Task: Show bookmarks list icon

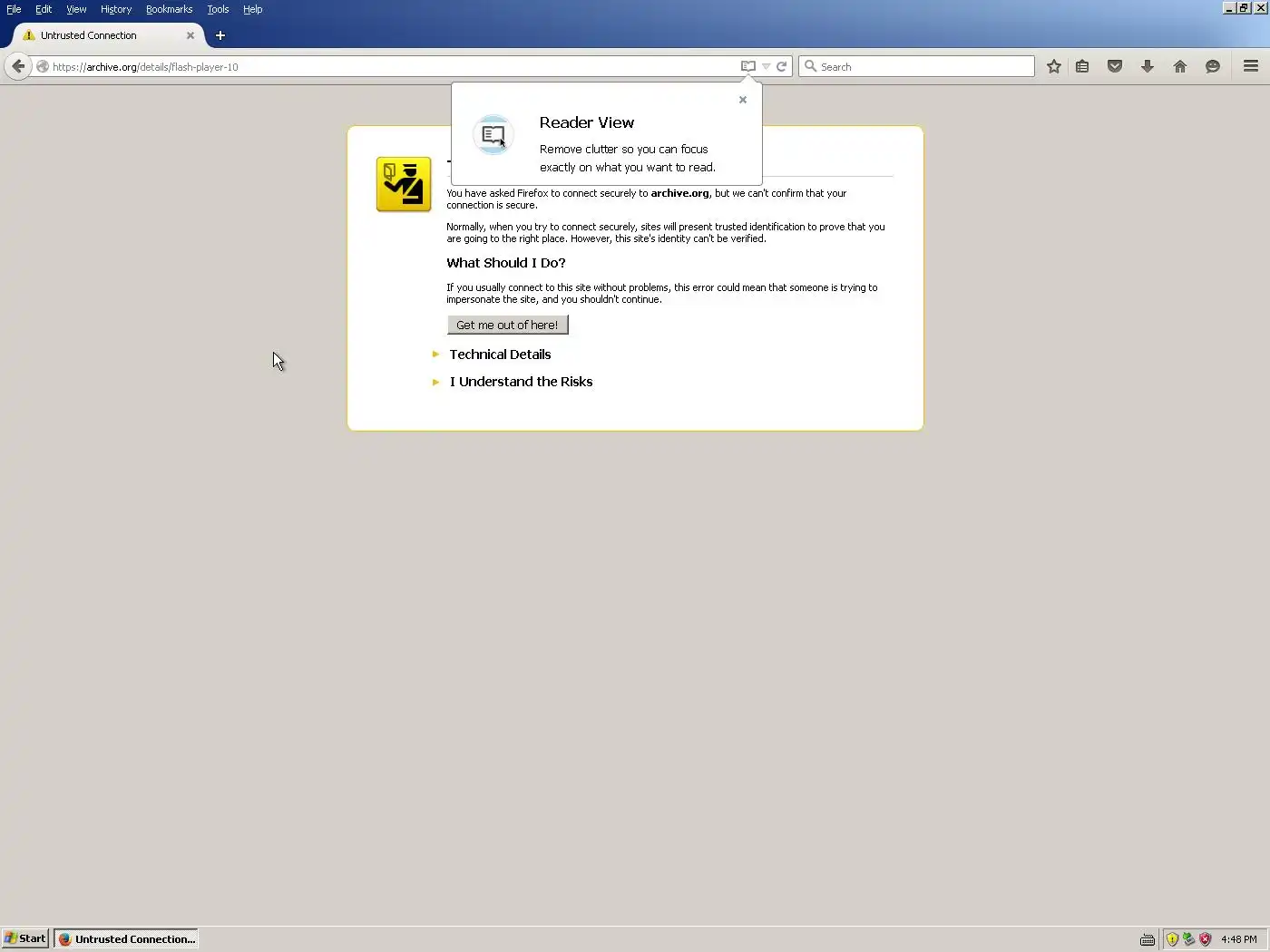Action: coord(1082,66)
